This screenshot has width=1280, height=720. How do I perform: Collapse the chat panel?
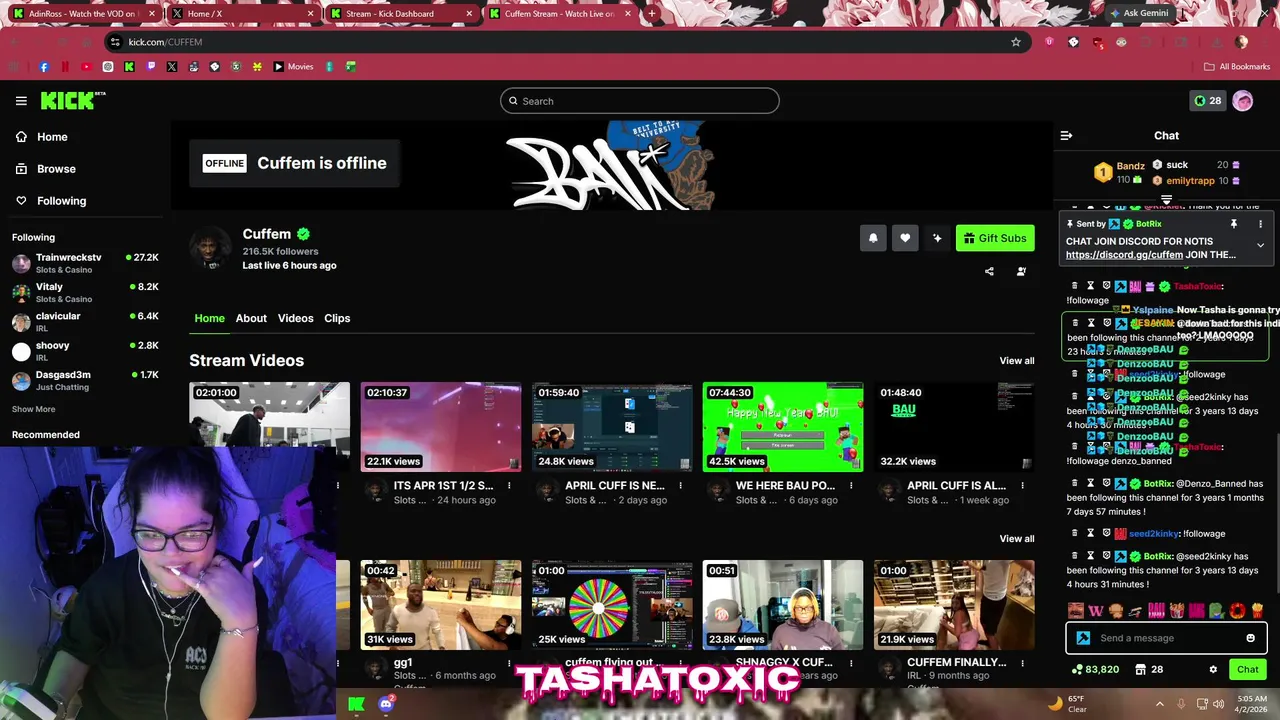pyautogui.click(x=1066, y=135)
